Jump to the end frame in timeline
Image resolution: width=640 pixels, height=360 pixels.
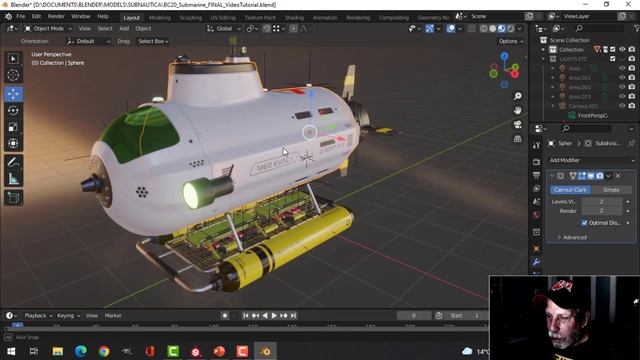(293, 316)
